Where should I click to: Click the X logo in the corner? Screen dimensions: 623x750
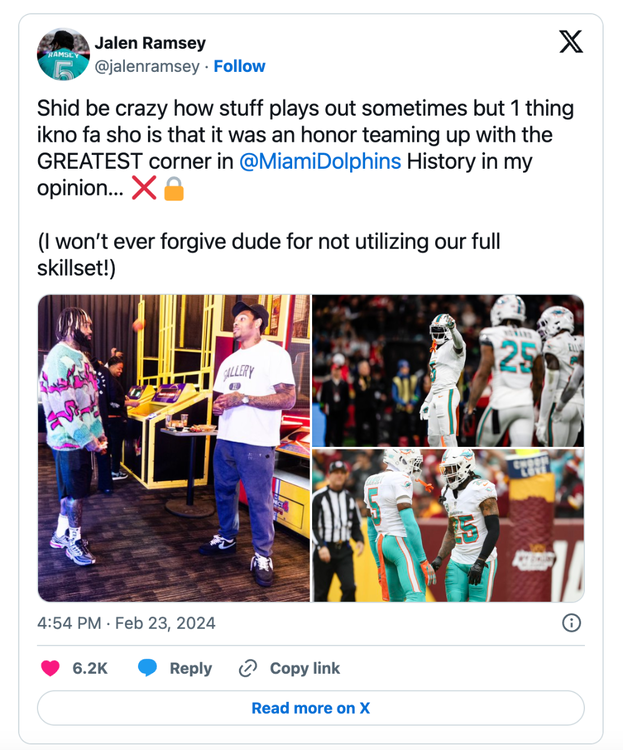coord(570,42)
